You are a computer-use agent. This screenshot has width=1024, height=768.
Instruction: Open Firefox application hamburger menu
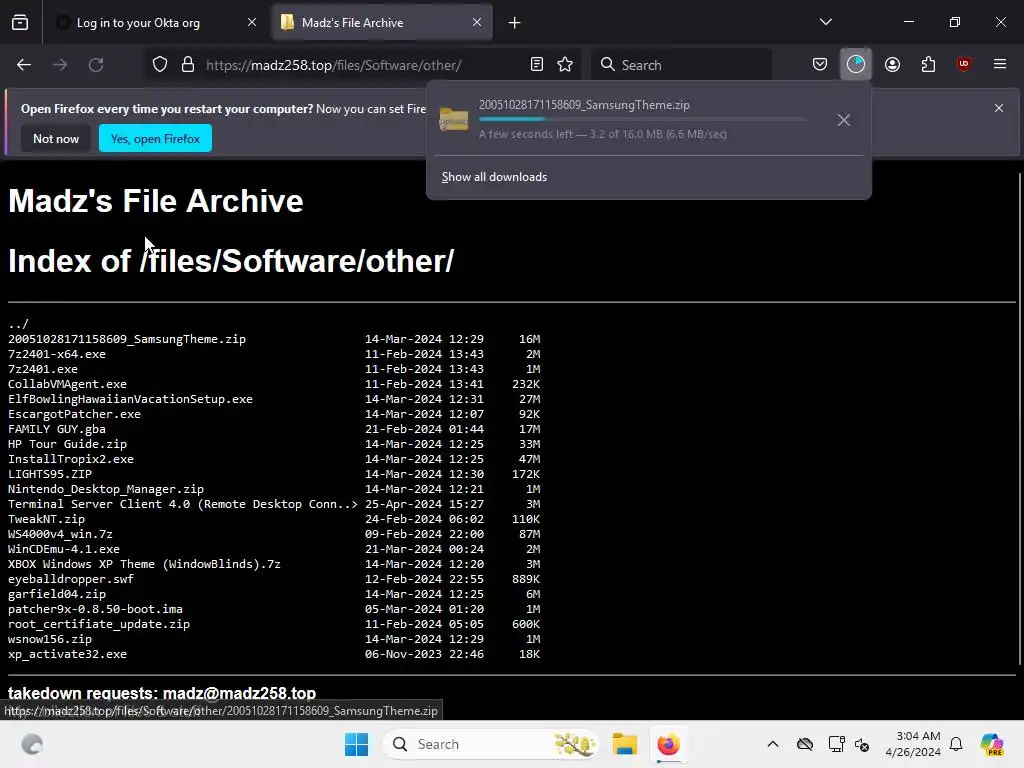pos(1000,65)
